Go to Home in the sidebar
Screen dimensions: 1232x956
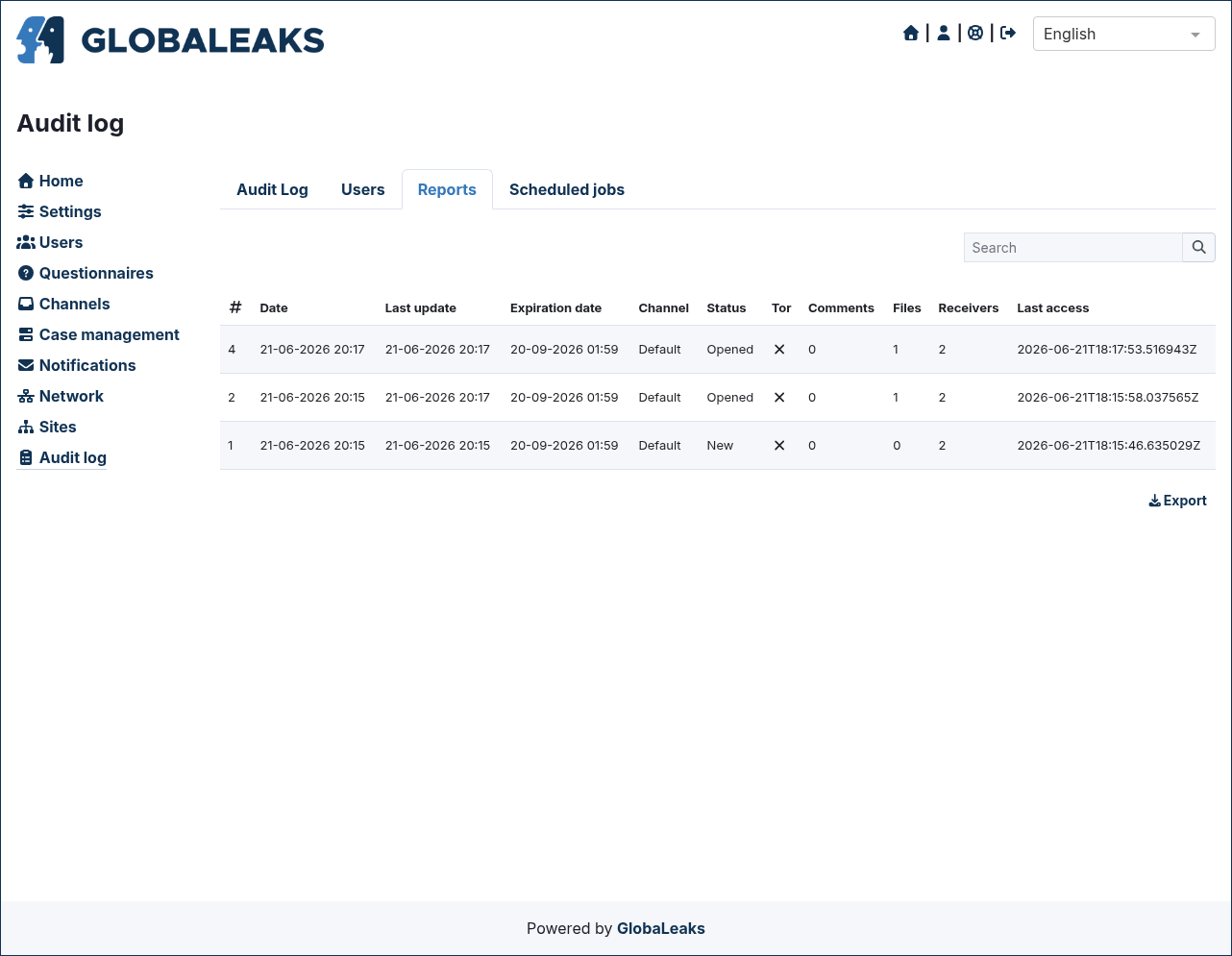[51, 181]
